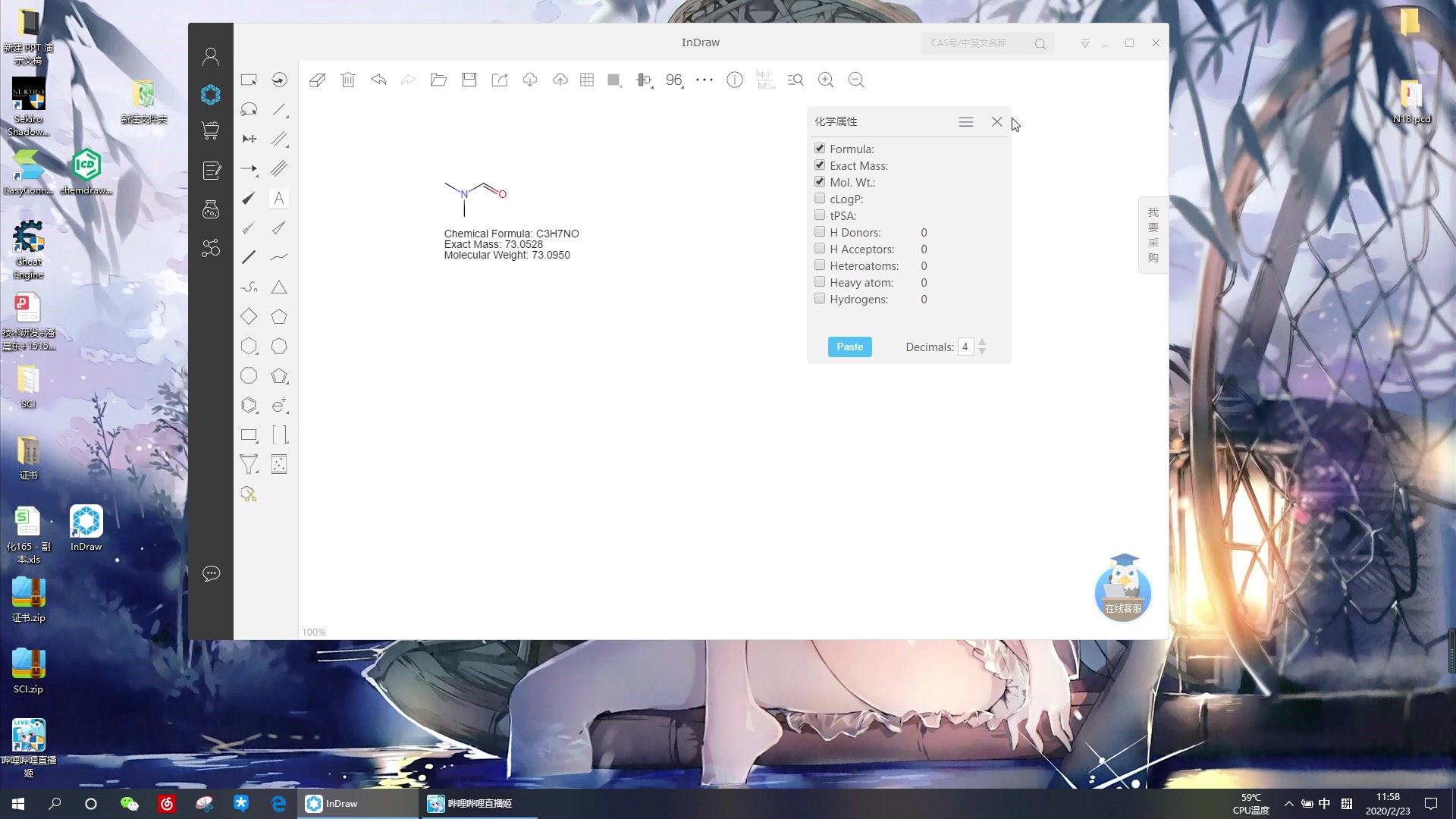
Task: Close the chemical properties panel
Action: click(x=996, y=122)
